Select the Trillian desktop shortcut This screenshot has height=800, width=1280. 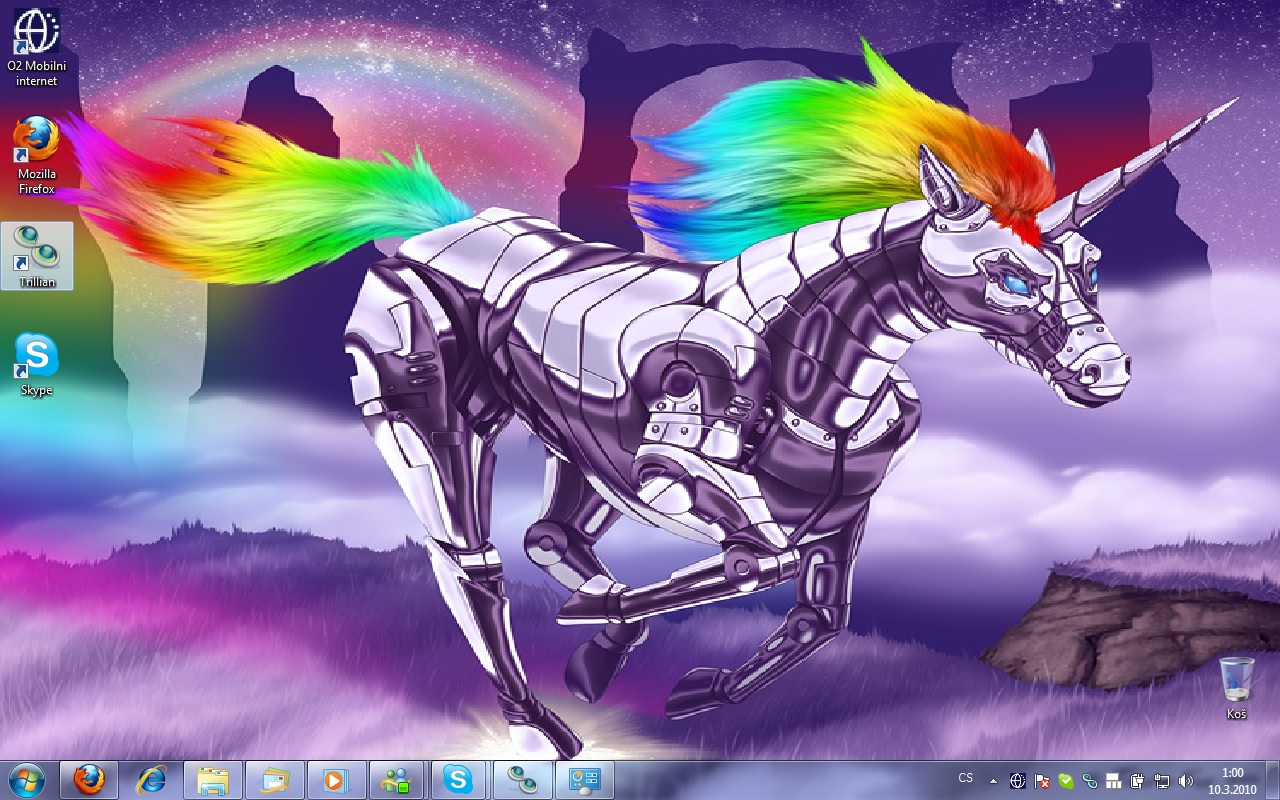pyautogui.click(x=37, y=256)
